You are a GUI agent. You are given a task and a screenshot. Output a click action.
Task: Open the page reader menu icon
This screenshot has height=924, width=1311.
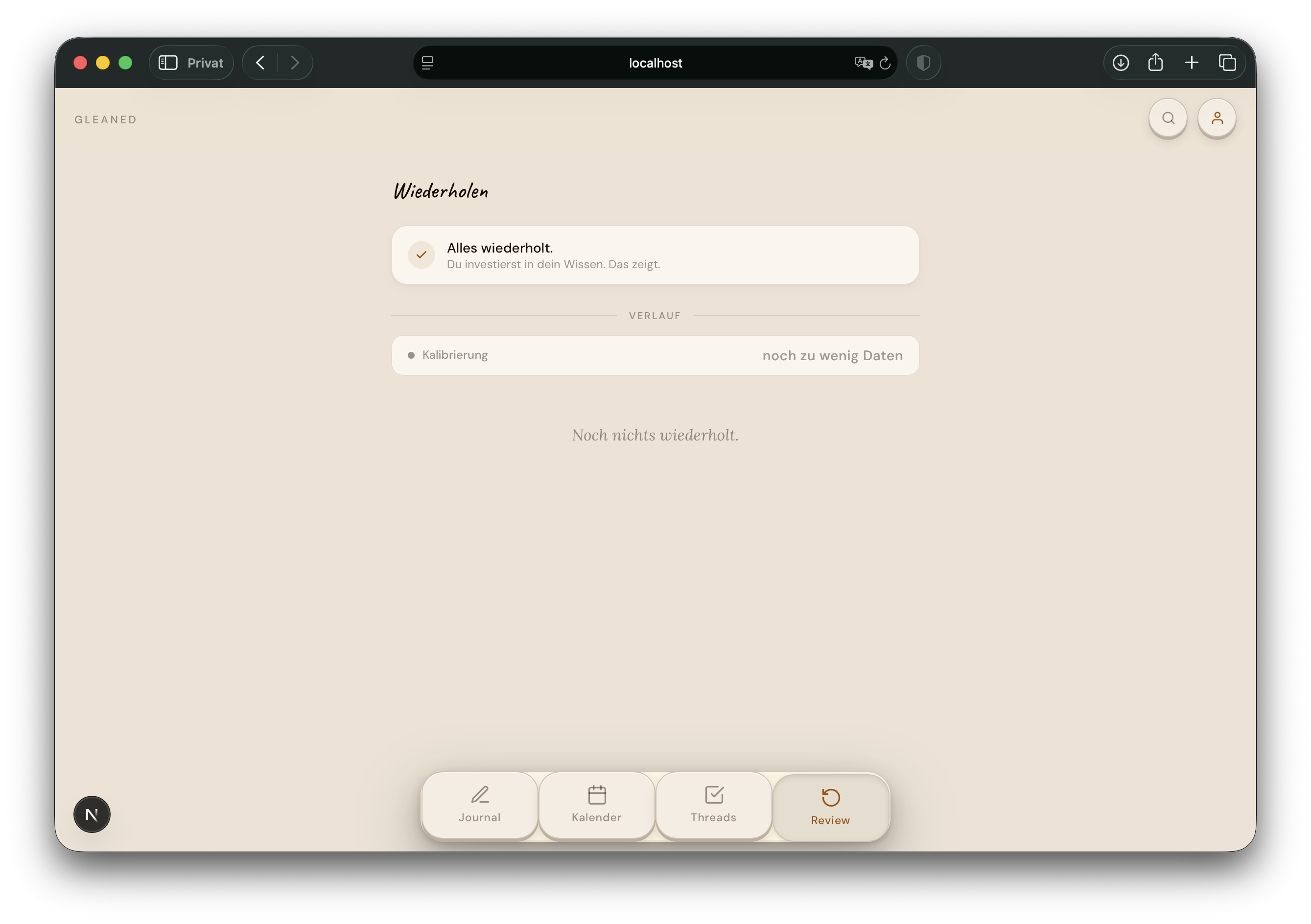428,63
